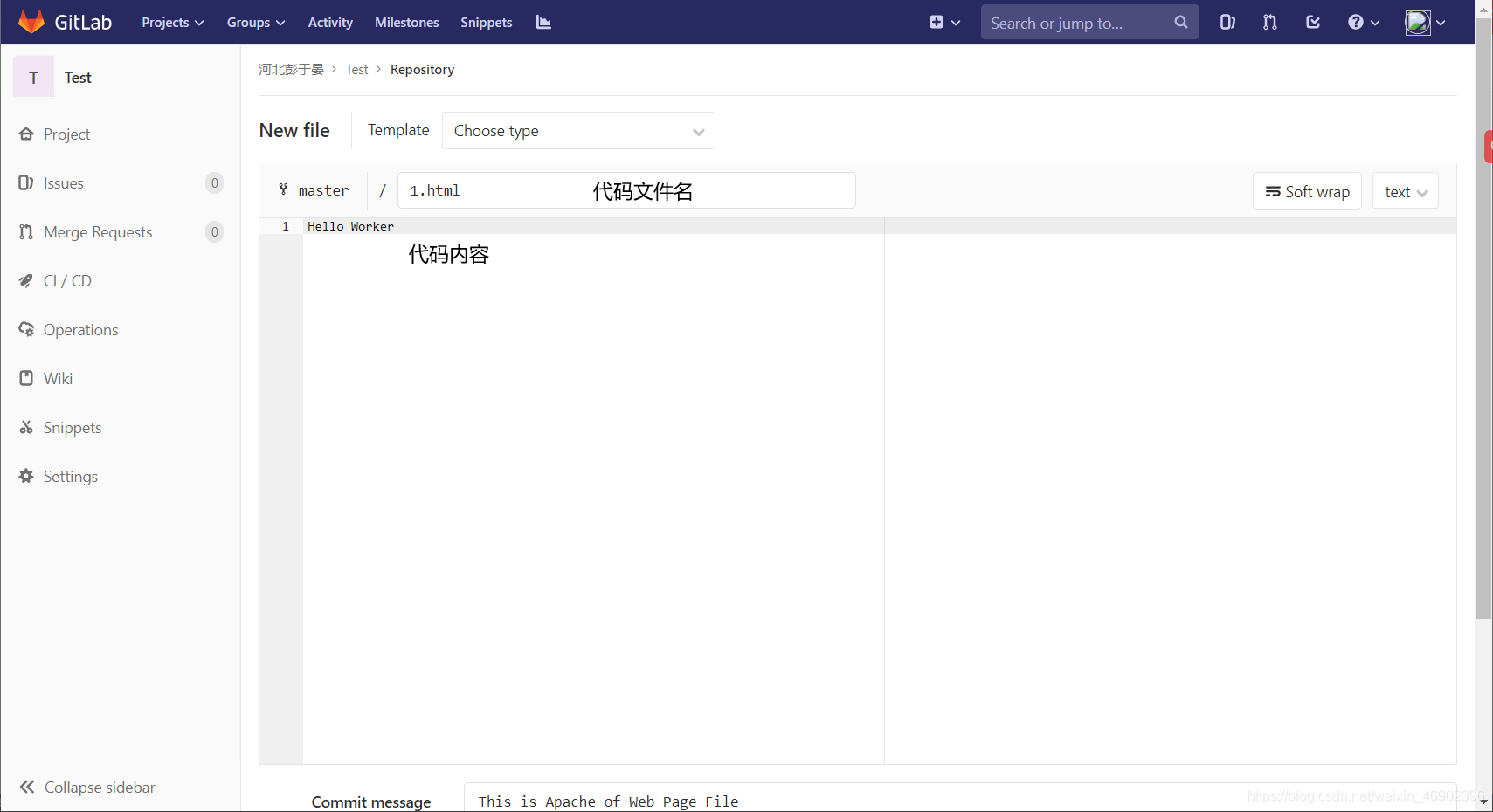The height and width of the screenshot is (812, 1493).
Task: Open Project in the sidebar
Action: pos(67,134)
